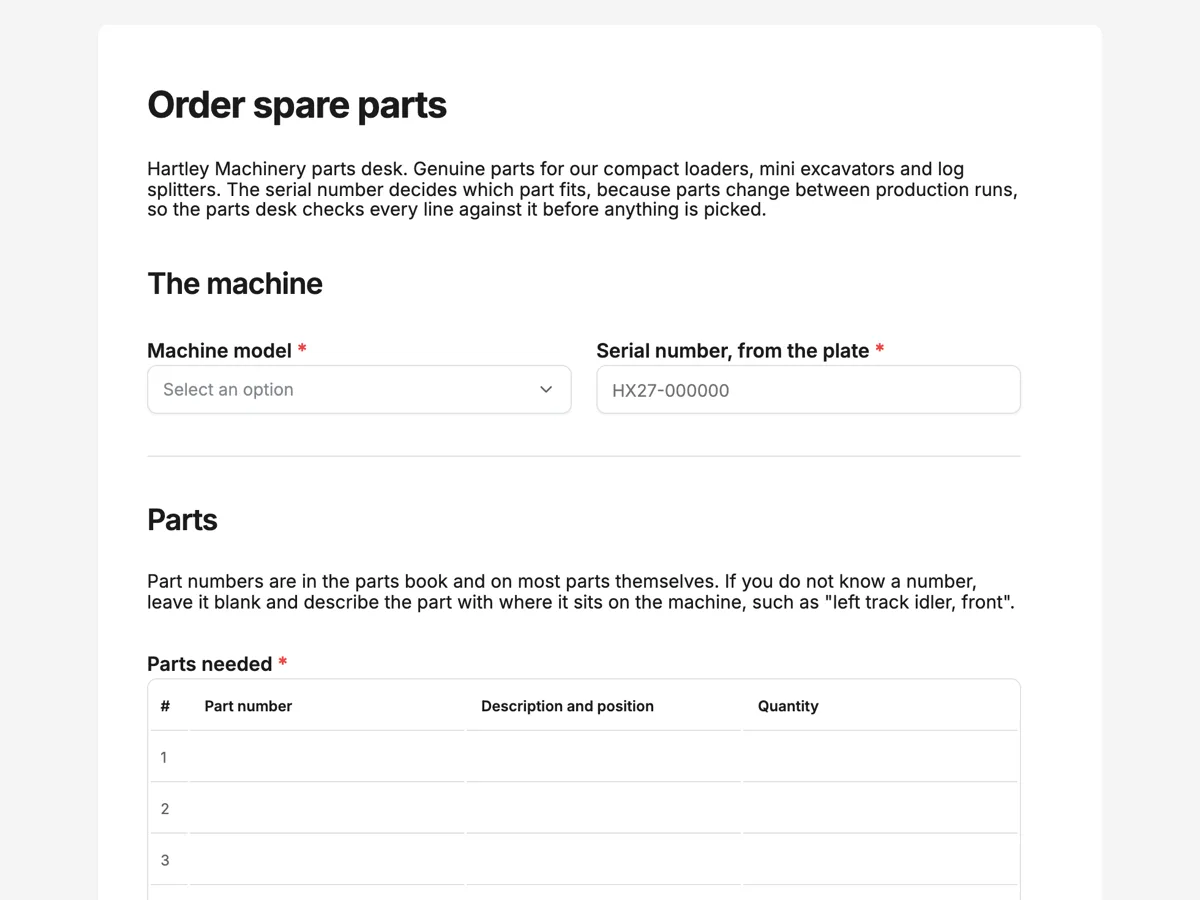Click row 3 Description and position cell
The image size is (1200, 900).
(x=604, y=860)
